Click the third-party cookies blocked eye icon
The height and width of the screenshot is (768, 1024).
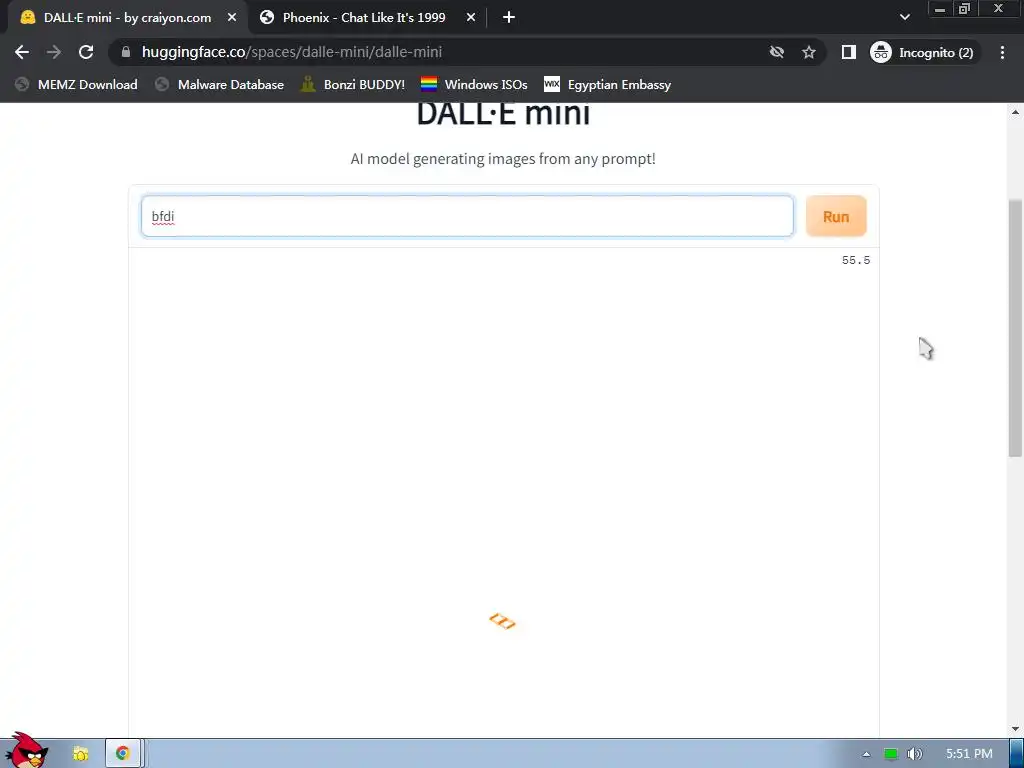tap(776, 52)
